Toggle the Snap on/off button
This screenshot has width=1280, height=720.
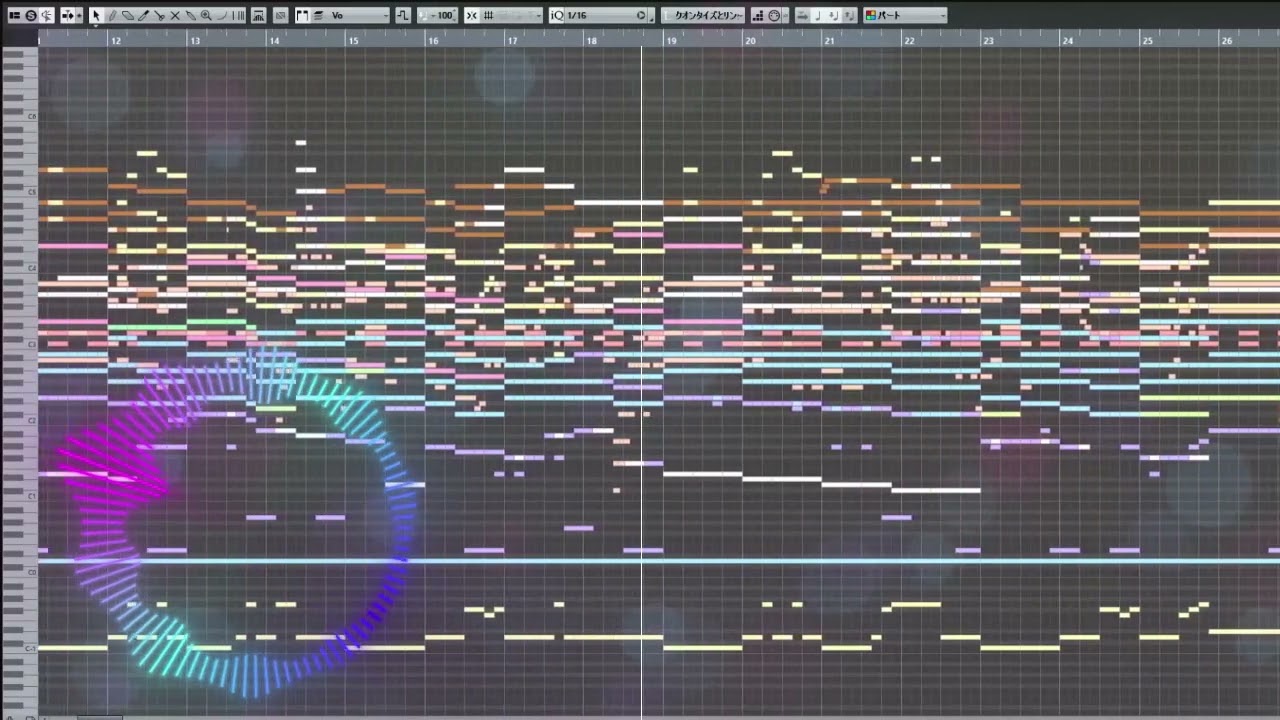tap(471, 15)
